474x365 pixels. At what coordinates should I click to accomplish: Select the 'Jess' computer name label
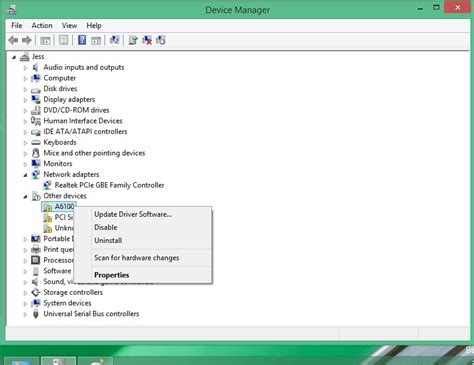[38, 57]
